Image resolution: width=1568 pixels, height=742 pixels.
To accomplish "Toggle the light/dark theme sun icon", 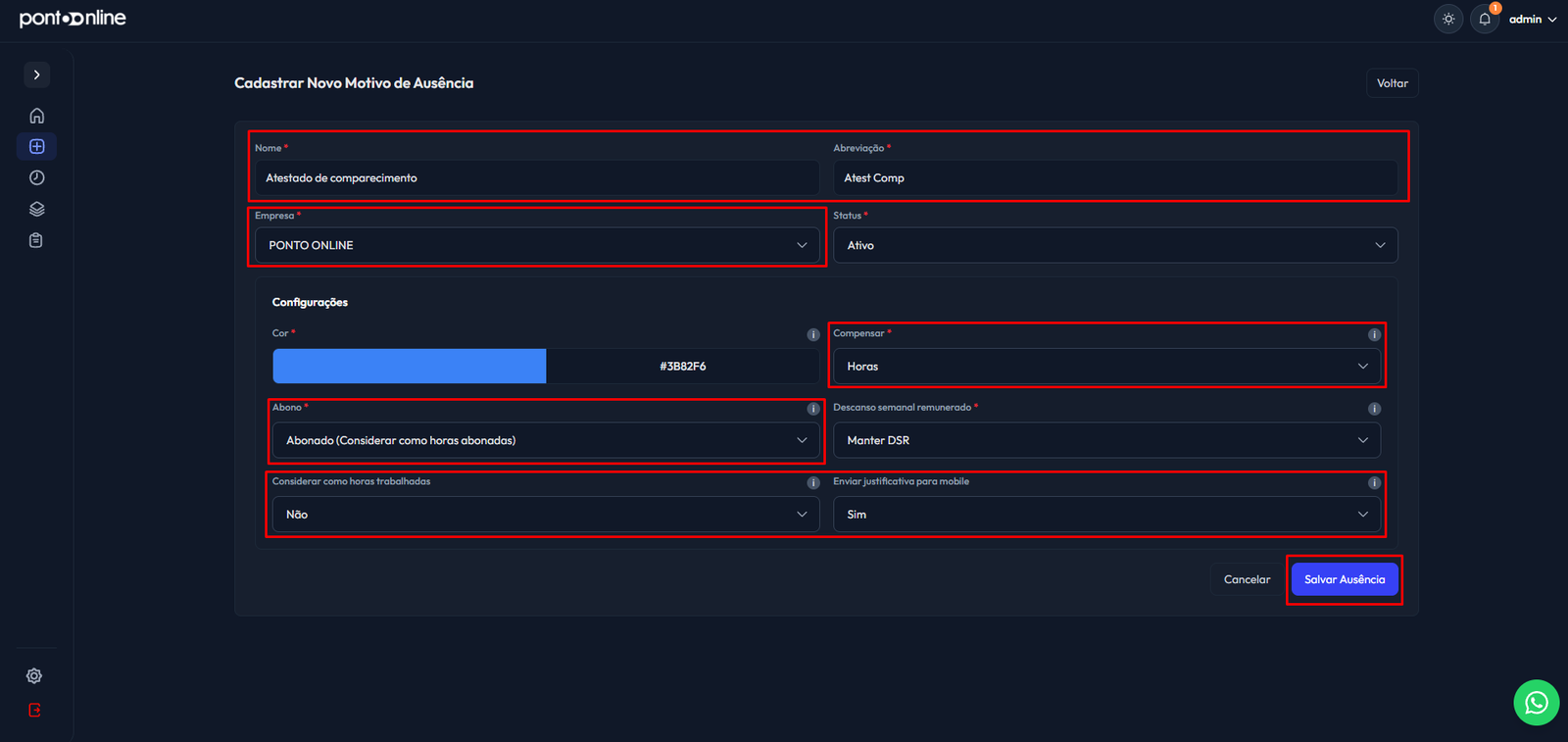I will 1448,19.
